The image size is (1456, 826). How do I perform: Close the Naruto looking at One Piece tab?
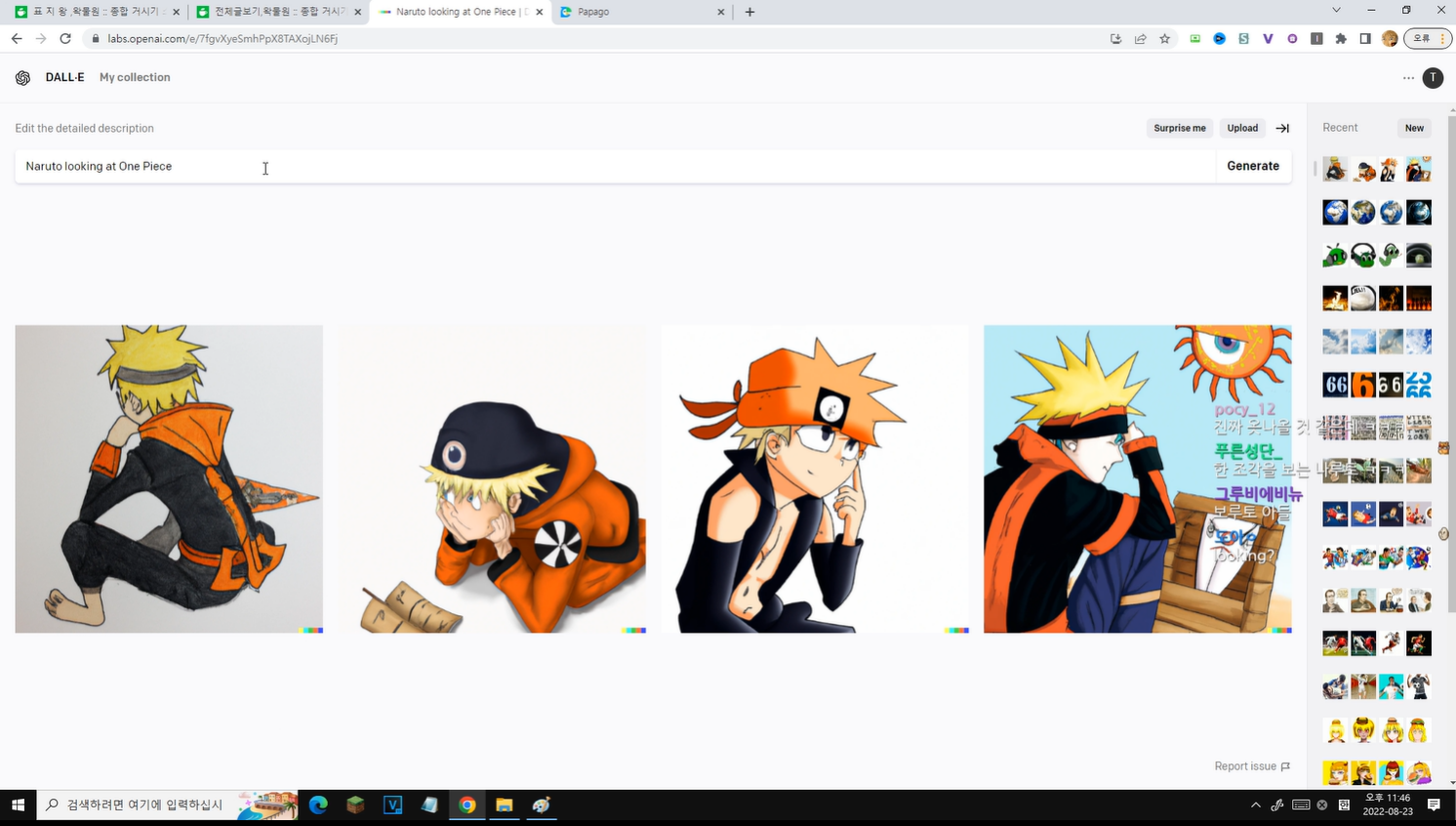(540, 12)
